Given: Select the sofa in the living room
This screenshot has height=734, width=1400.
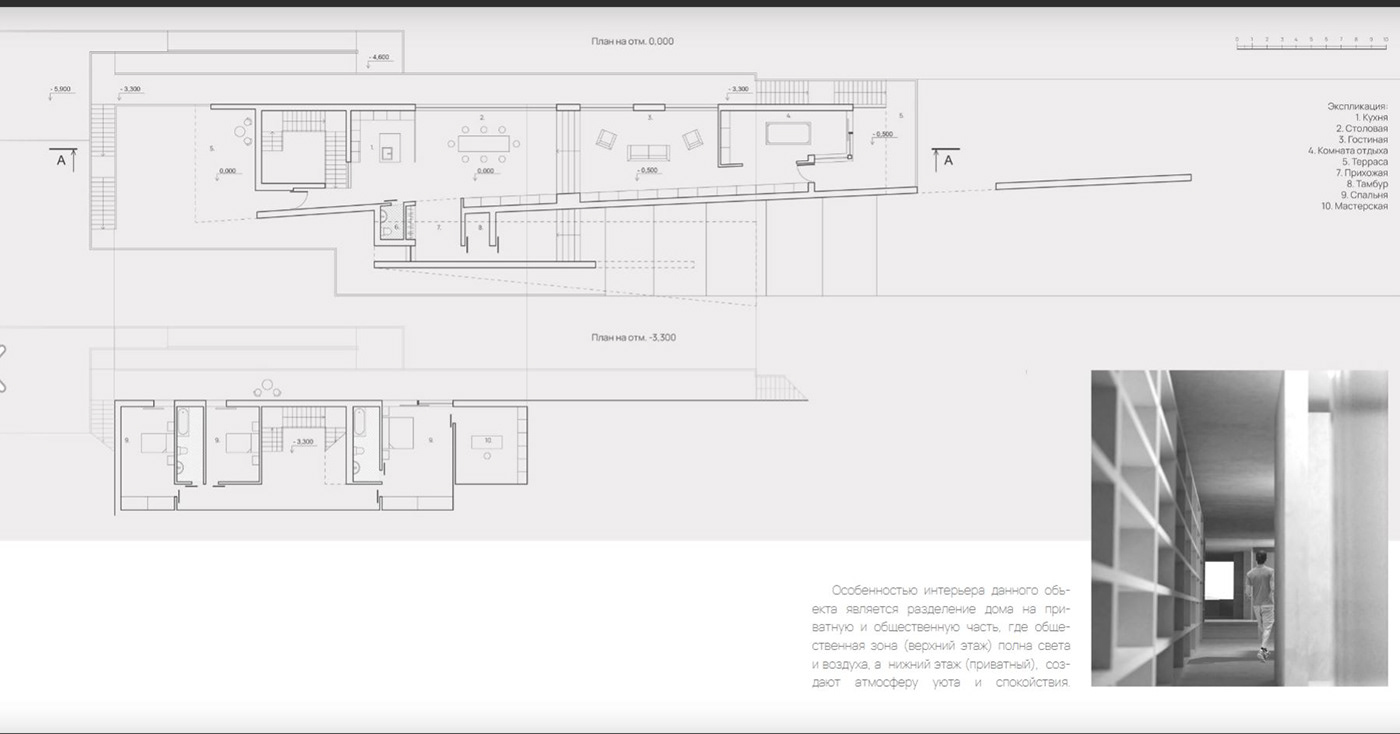Looking at the screenshot, I should (648, 152).
